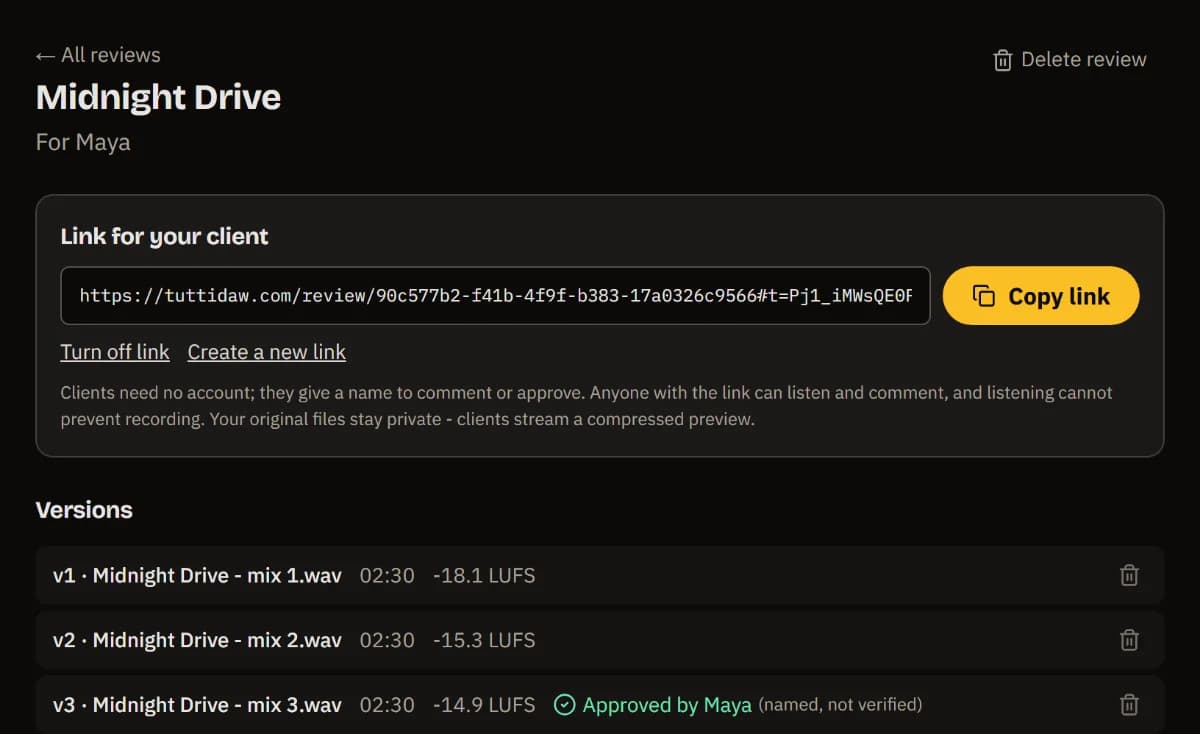Delete version v2 mix 2.wav

pos(1129,640)
